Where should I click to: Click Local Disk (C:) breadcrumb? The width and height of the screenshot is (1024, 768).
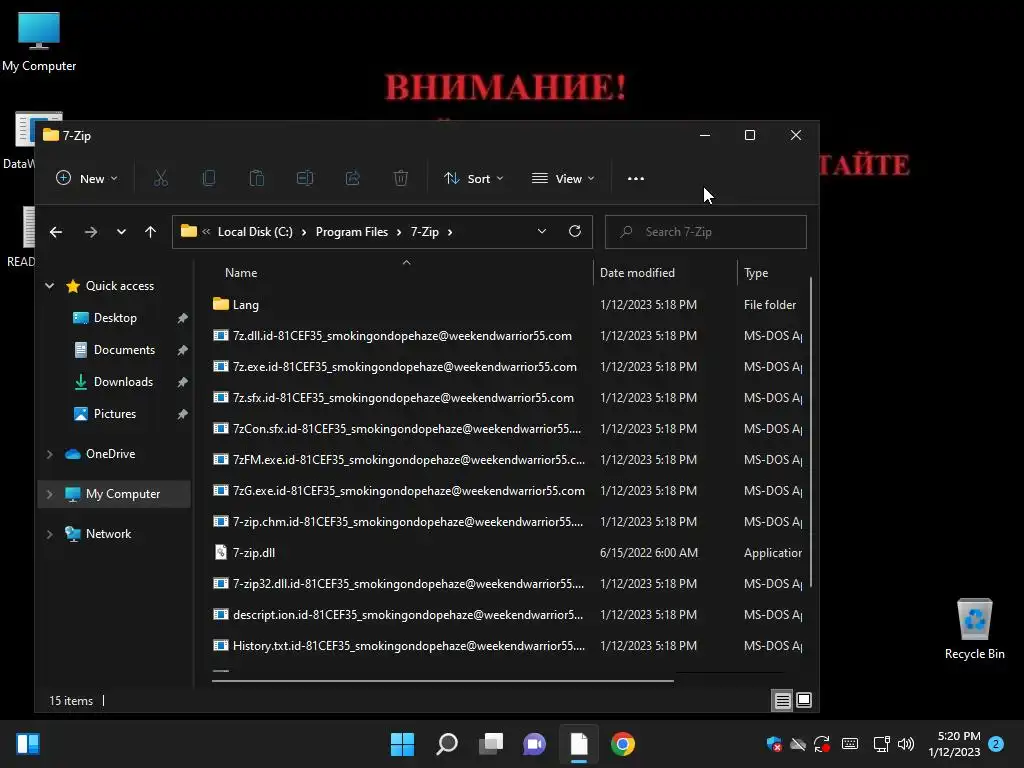[255, 232]
